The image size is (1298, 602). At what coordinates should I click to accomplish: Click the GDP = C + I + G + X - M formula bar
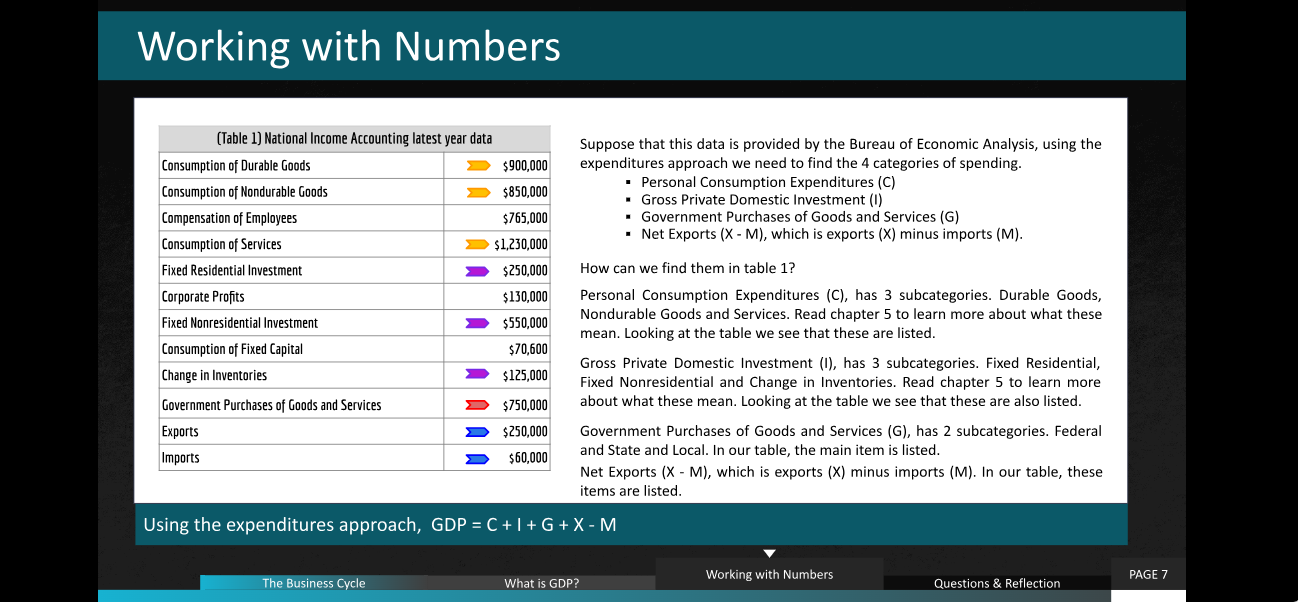631,524
